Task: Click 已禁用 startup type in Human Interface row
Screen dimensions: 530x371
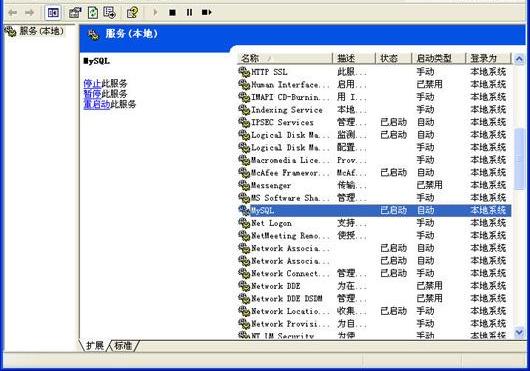Action: (x=430, y=84)
